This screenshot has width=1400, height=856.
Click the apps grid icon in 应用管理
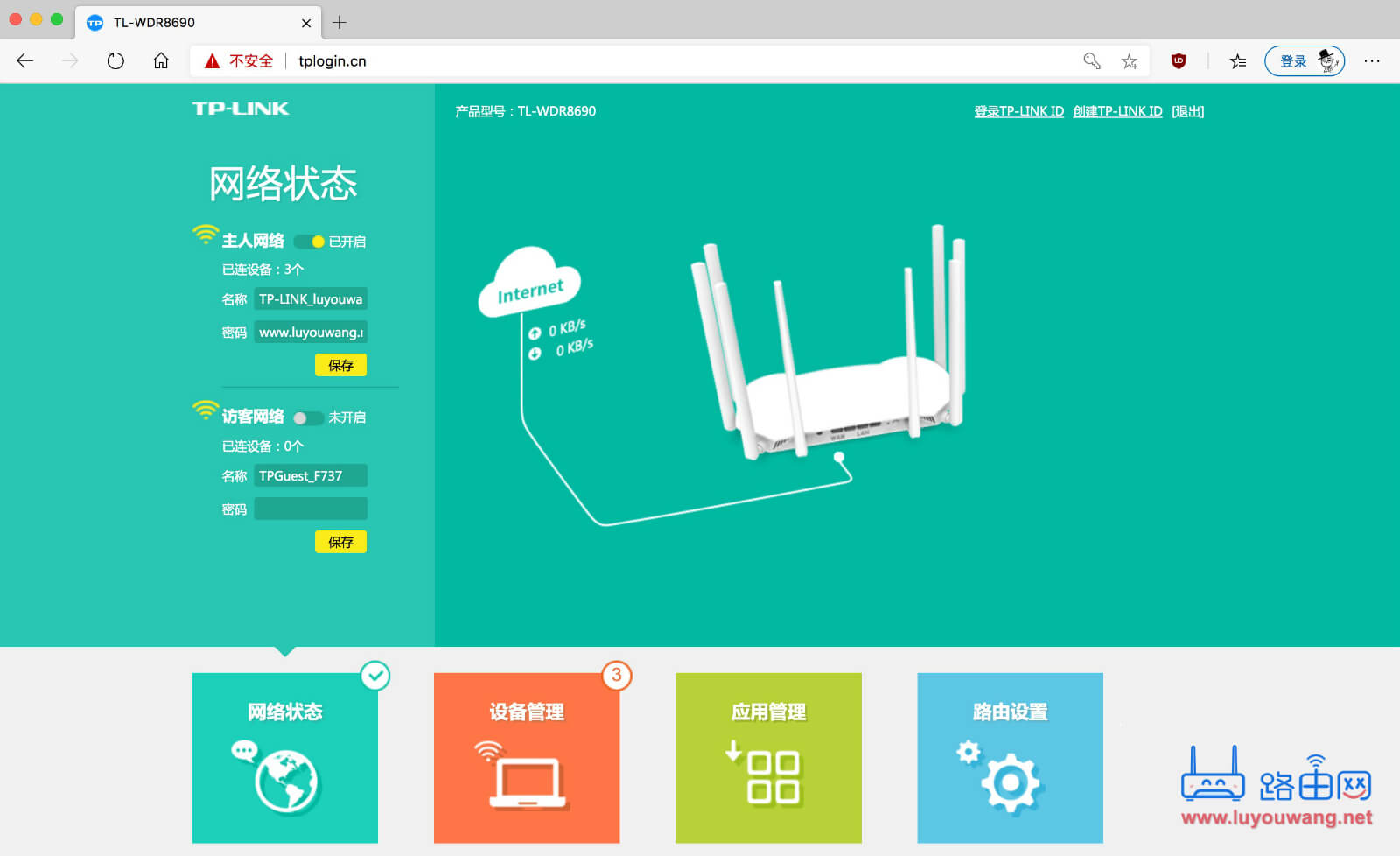[773, 777]
